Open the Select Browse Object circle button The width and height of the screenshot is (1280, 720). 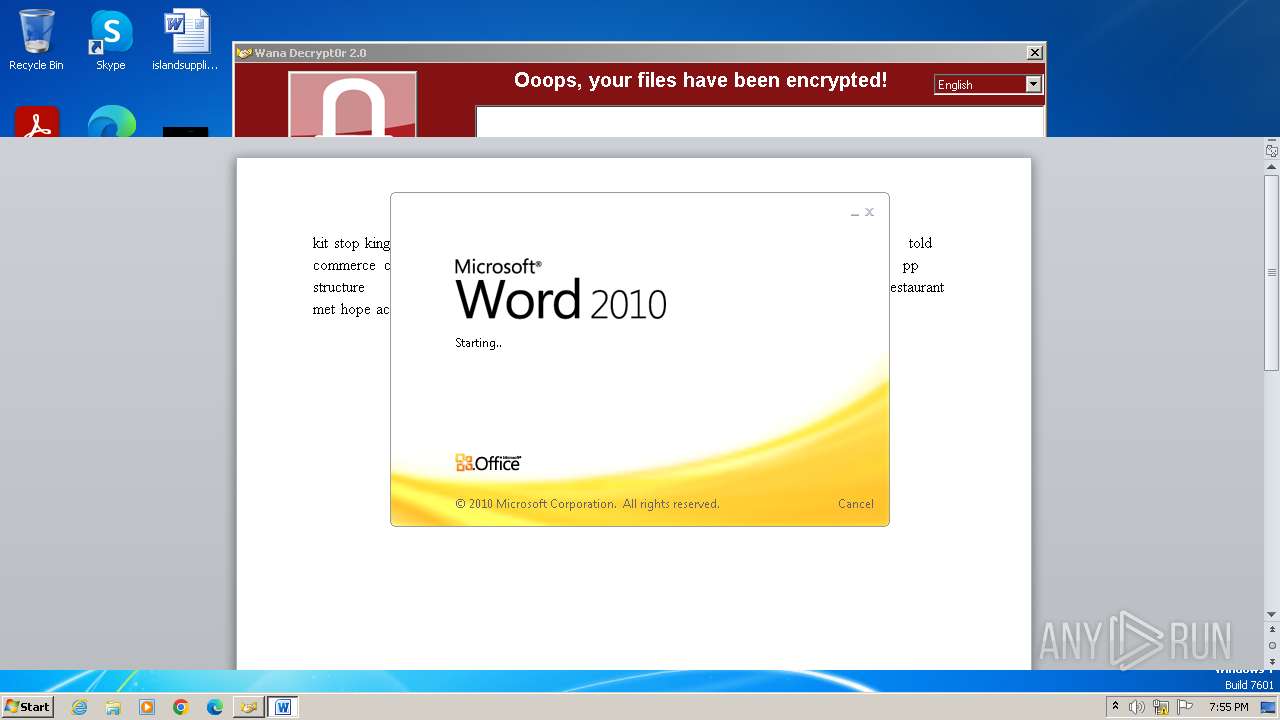1271,646
